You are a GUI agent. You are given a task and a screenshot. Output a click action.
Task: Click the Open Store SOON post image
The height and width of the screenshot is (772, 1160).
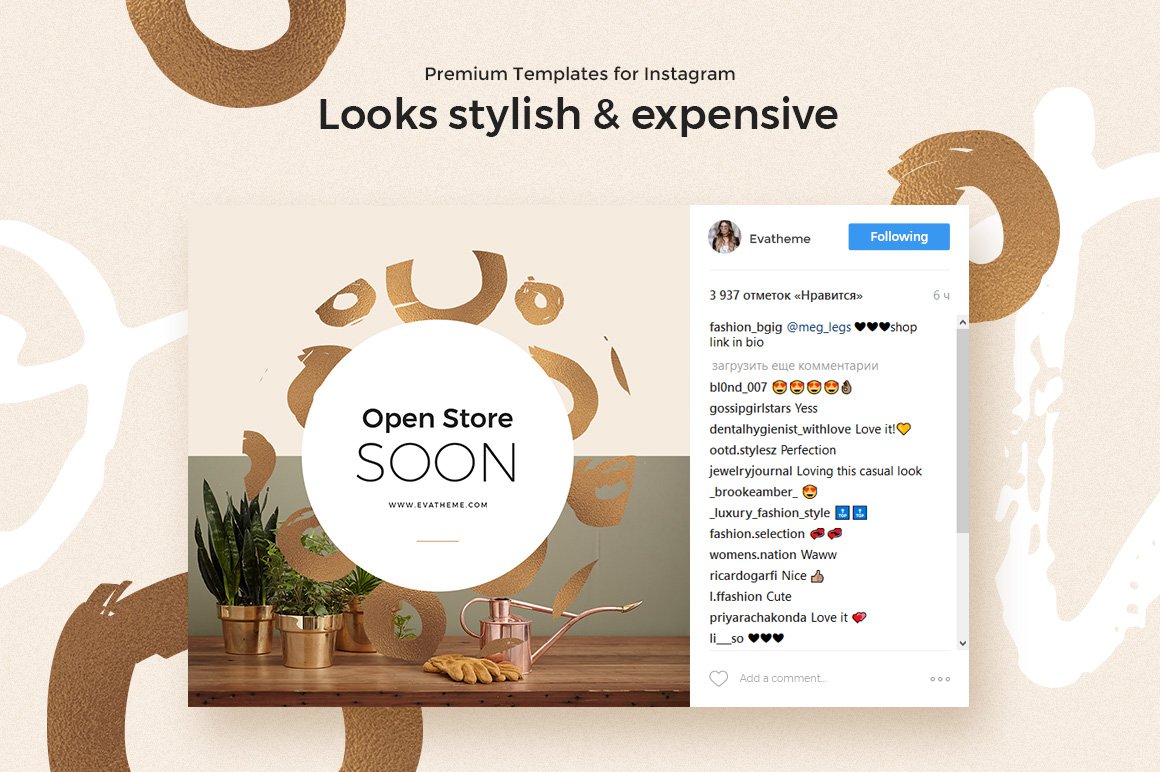pos(439,456)
